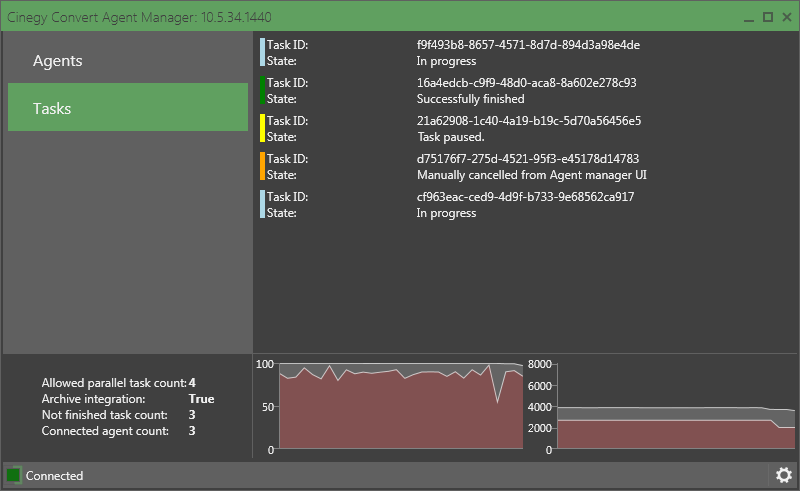Click the green Connected status indicator
This screenshot has width=800, height=491.
[13, 475]
